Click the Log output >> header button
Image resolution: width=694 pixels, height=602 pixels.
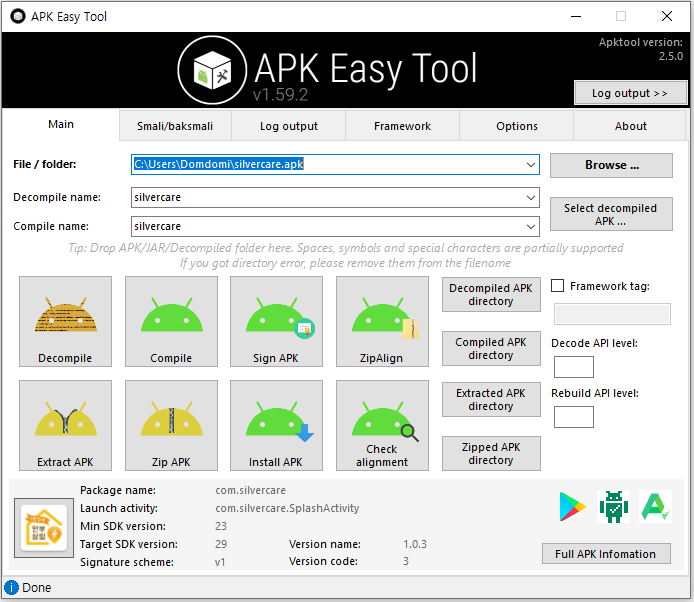point(630,93)
